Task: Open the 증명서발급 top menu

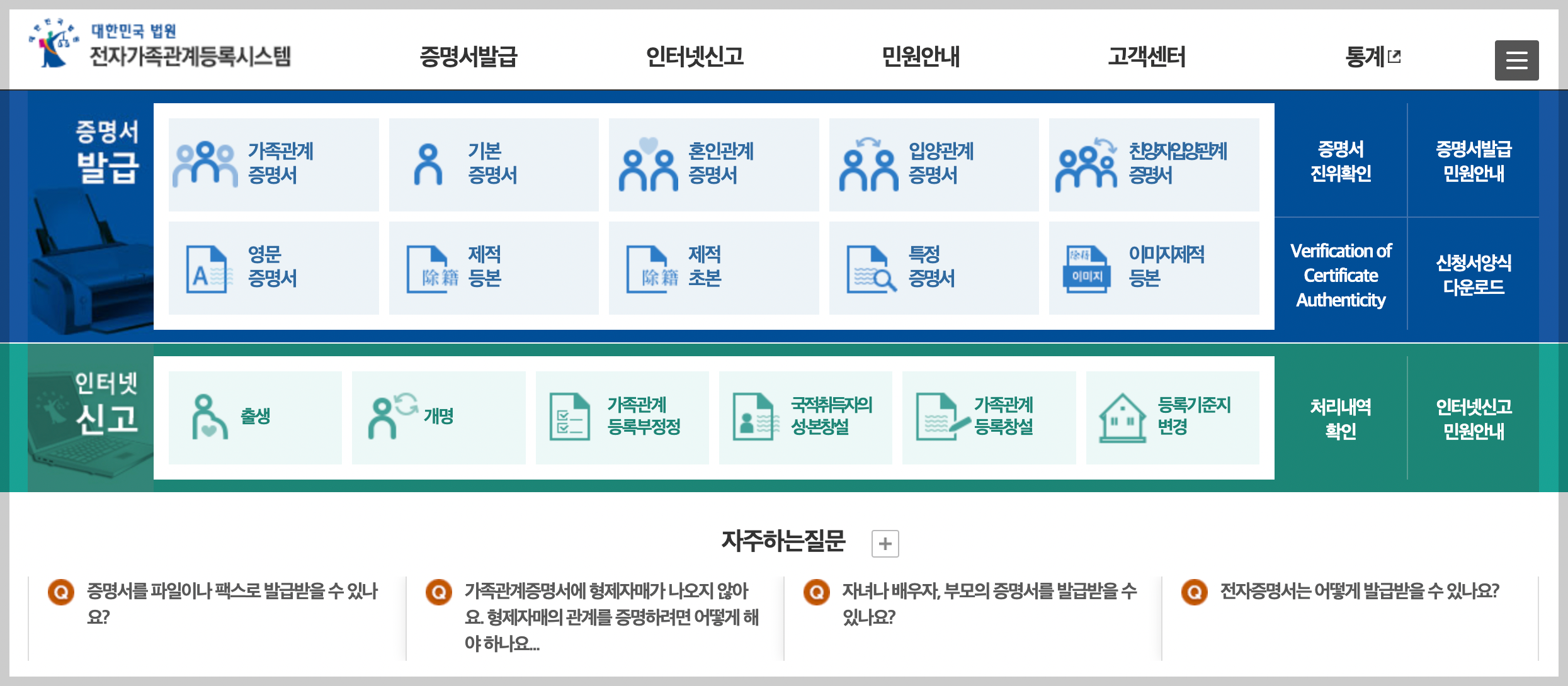Action: tap(469, 57)
